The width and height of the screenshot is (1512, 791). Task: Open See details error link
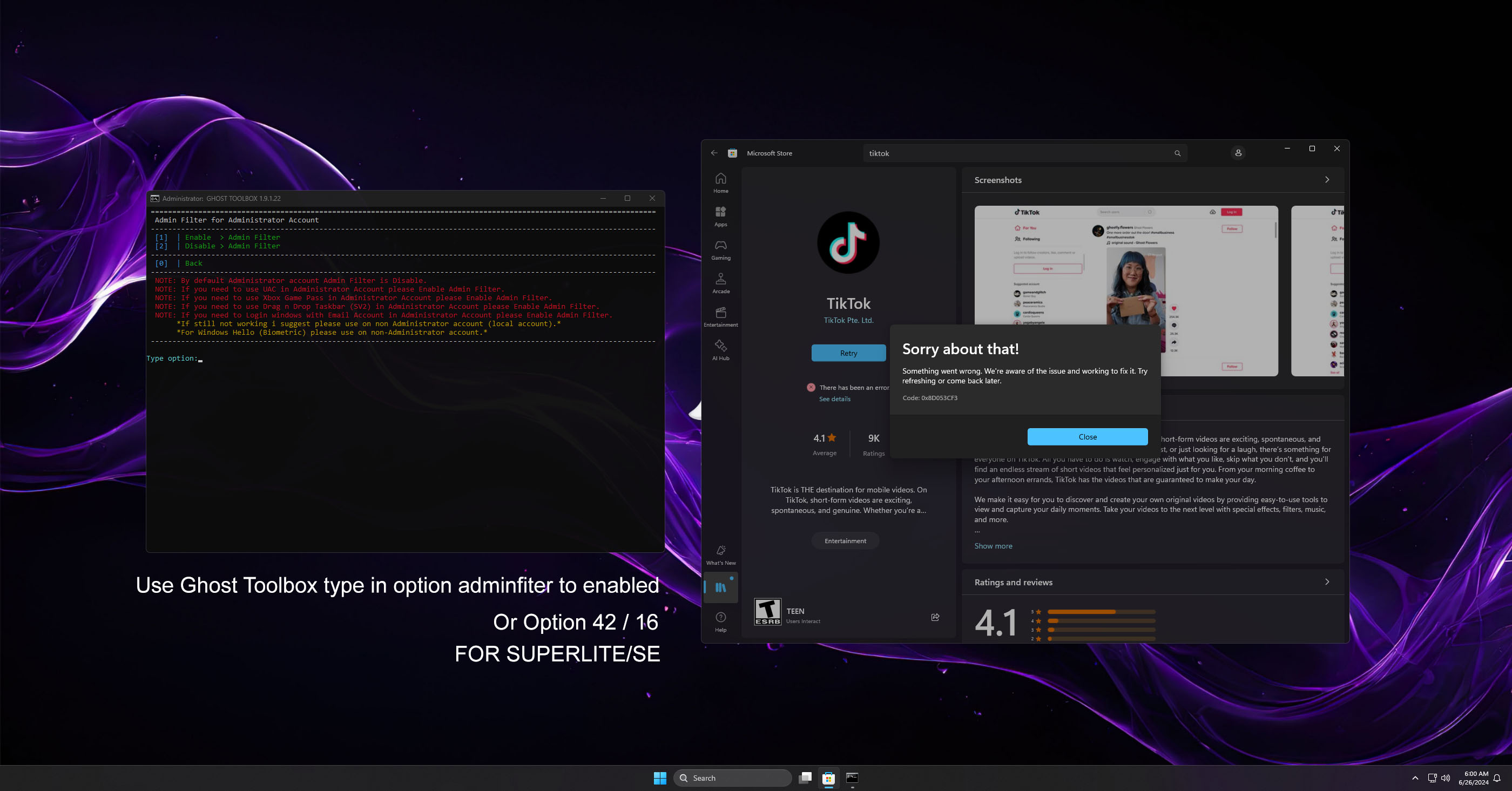(x=835, y=399)
